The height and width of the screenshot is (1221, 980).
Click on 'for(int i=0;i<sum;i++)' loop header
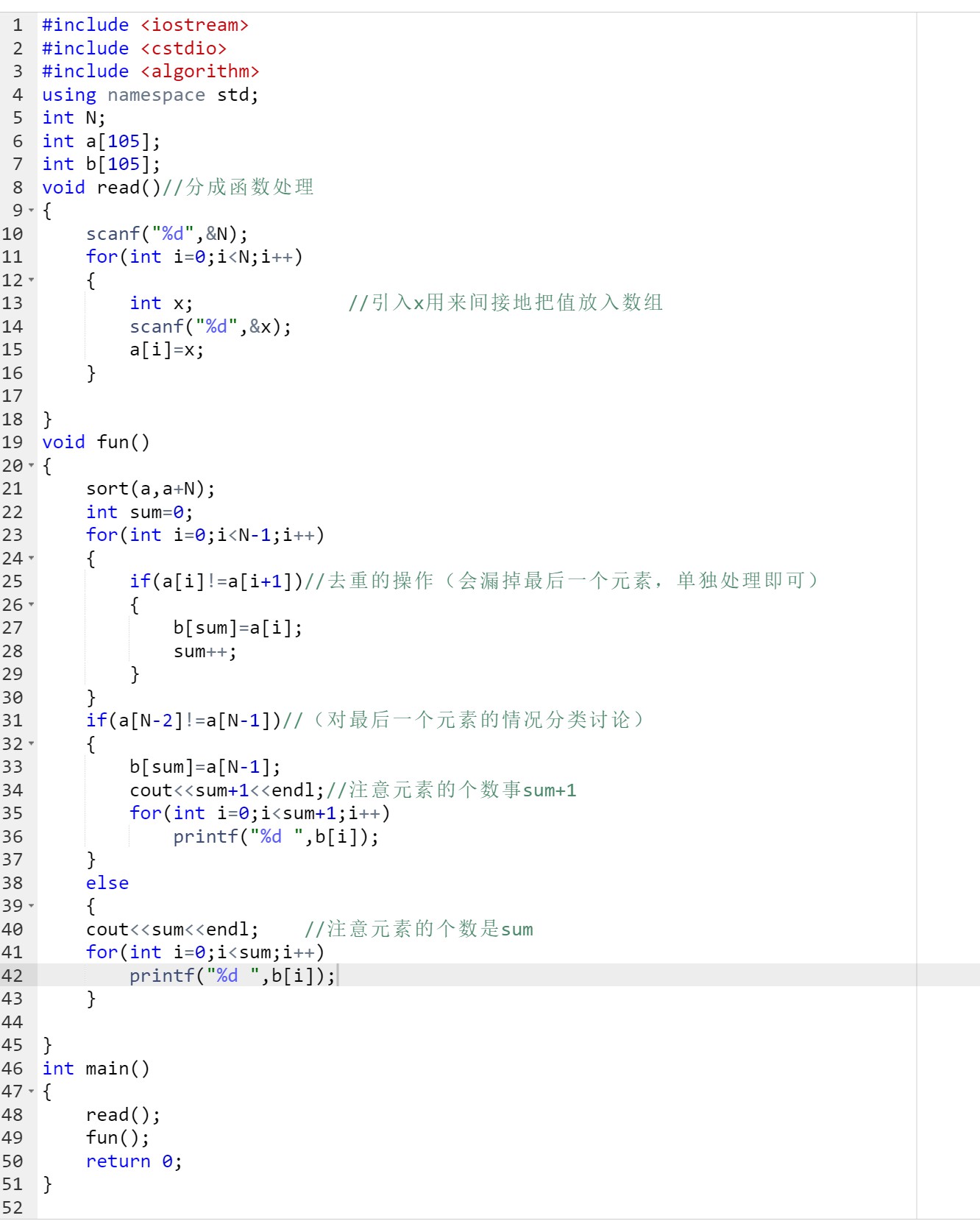pos(205,952)
